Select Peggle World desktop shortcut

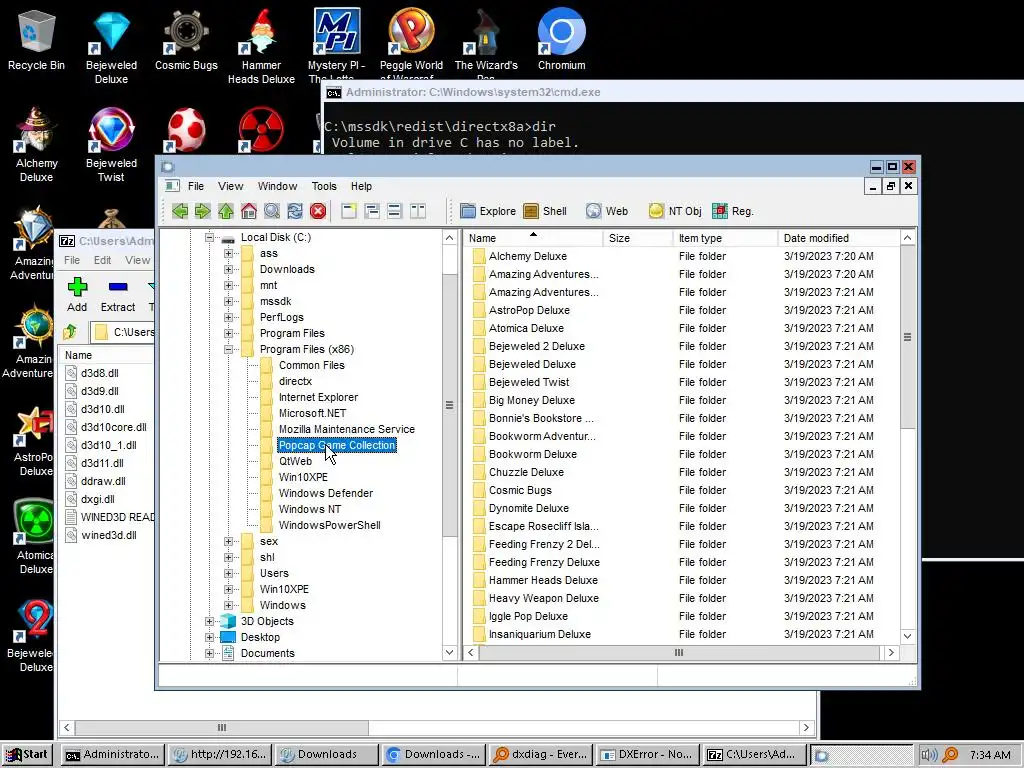(411, 44)
